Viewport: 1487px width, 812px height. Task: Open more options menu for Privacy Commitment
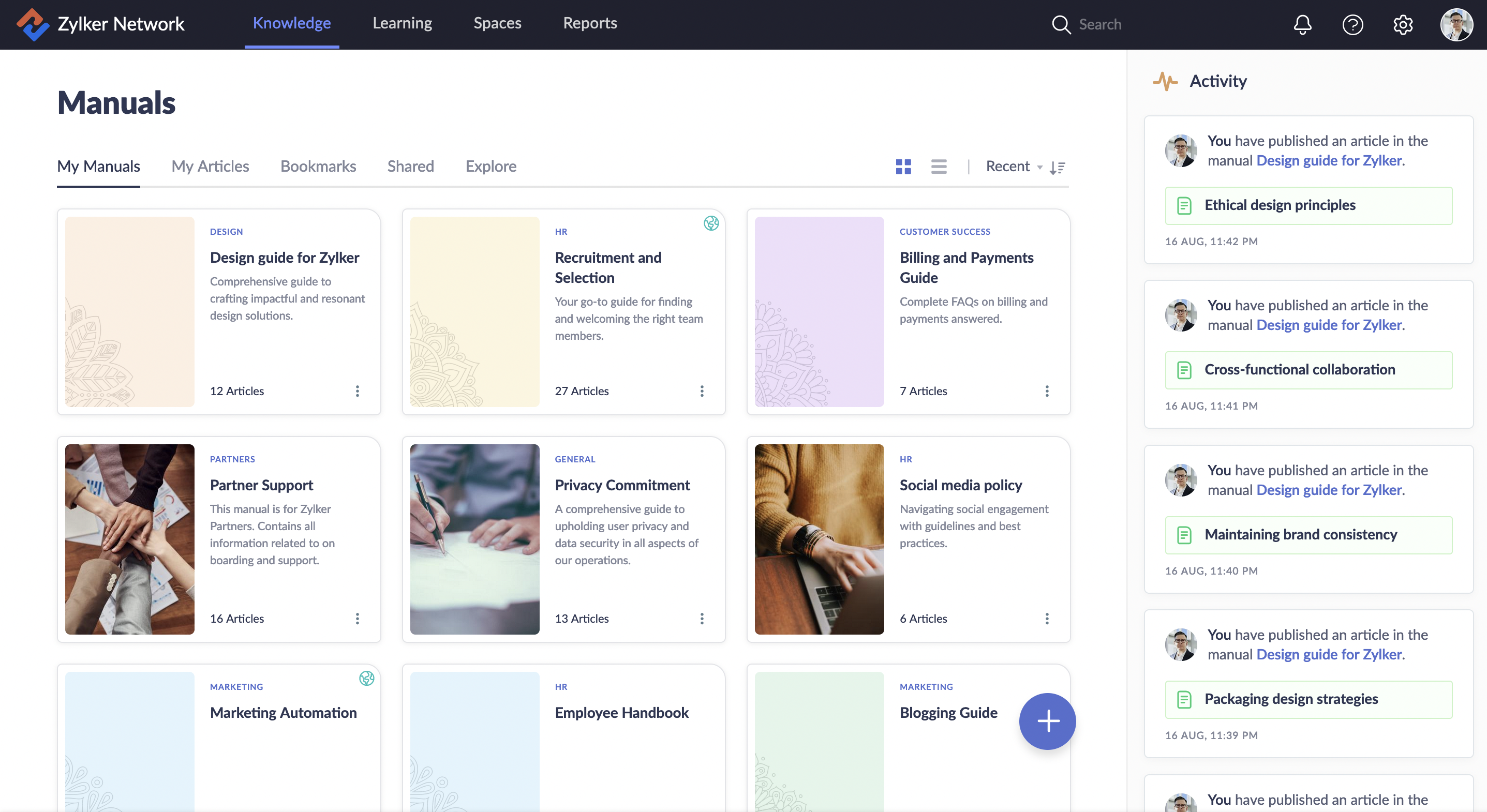point(702,619)
